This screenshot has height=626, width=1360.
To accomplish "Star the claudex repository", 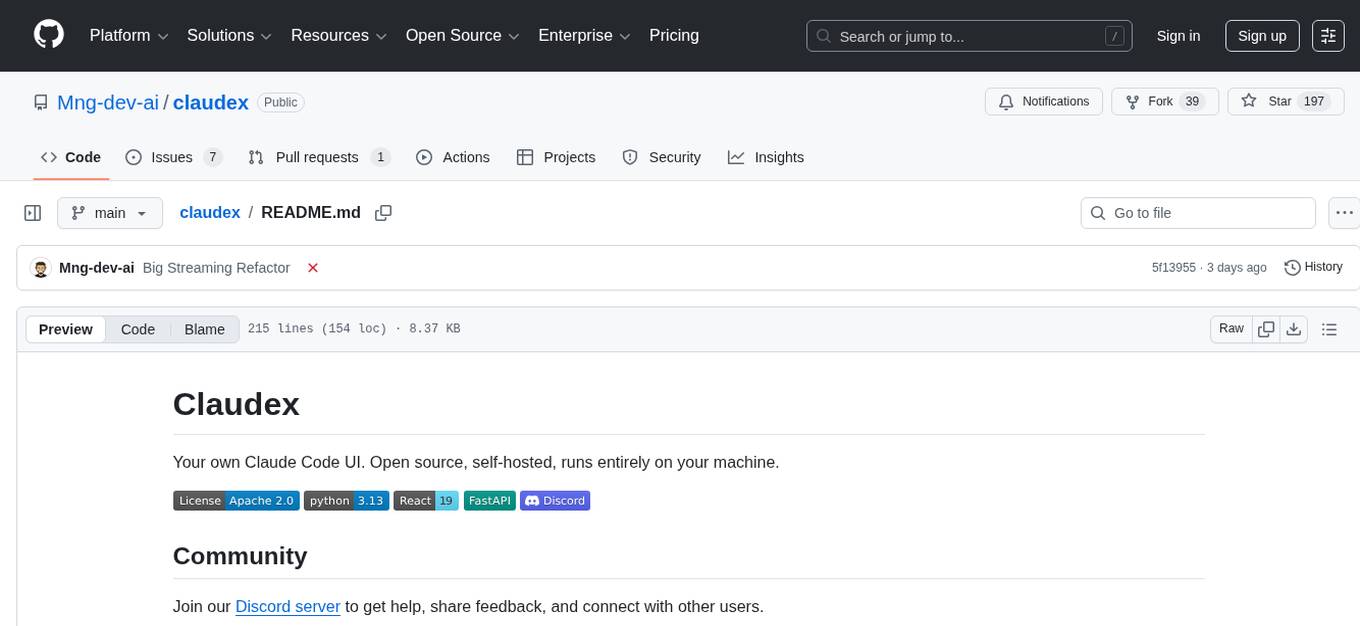I will 1272,101.
